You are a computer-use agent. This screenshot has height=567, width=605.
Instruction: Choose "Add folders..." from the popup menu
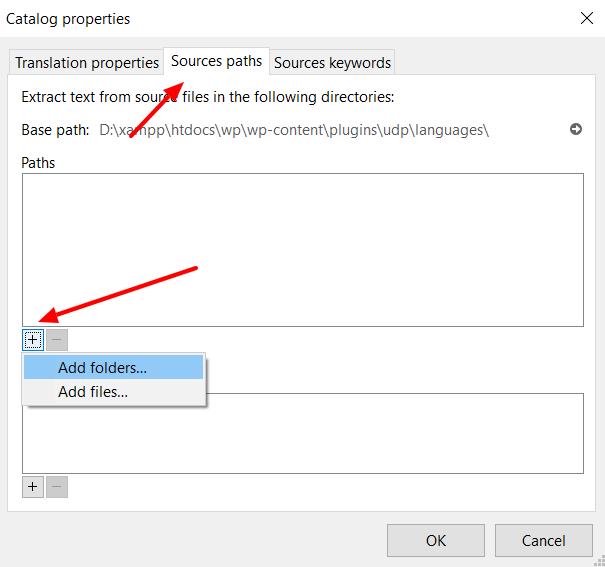tap(102, 368)
